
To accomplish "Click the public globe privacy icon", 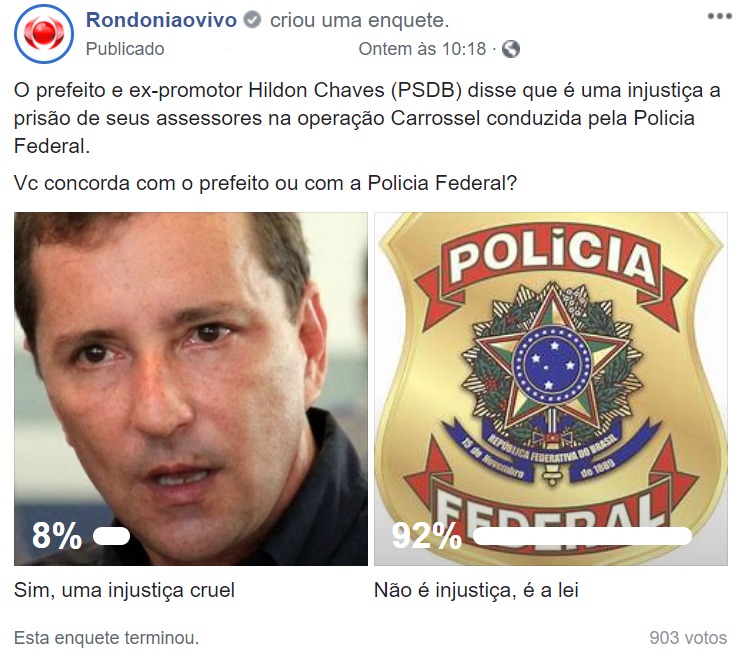I will (x=511, y=49).
